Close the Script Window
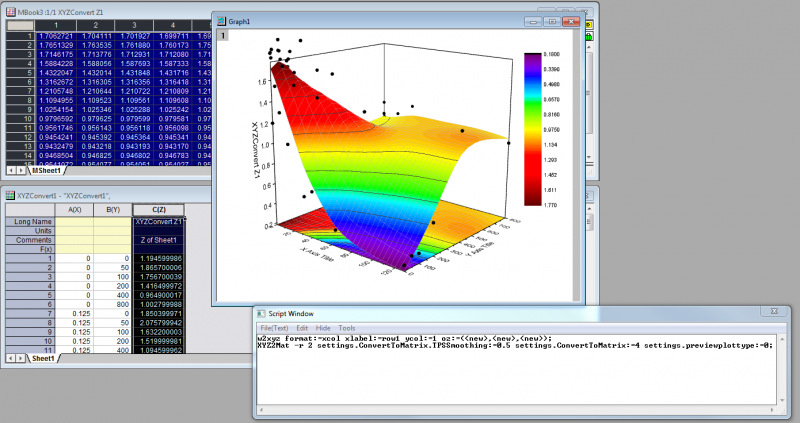The width and height of the screenshot is (800, 423). [x=774, y=311]
